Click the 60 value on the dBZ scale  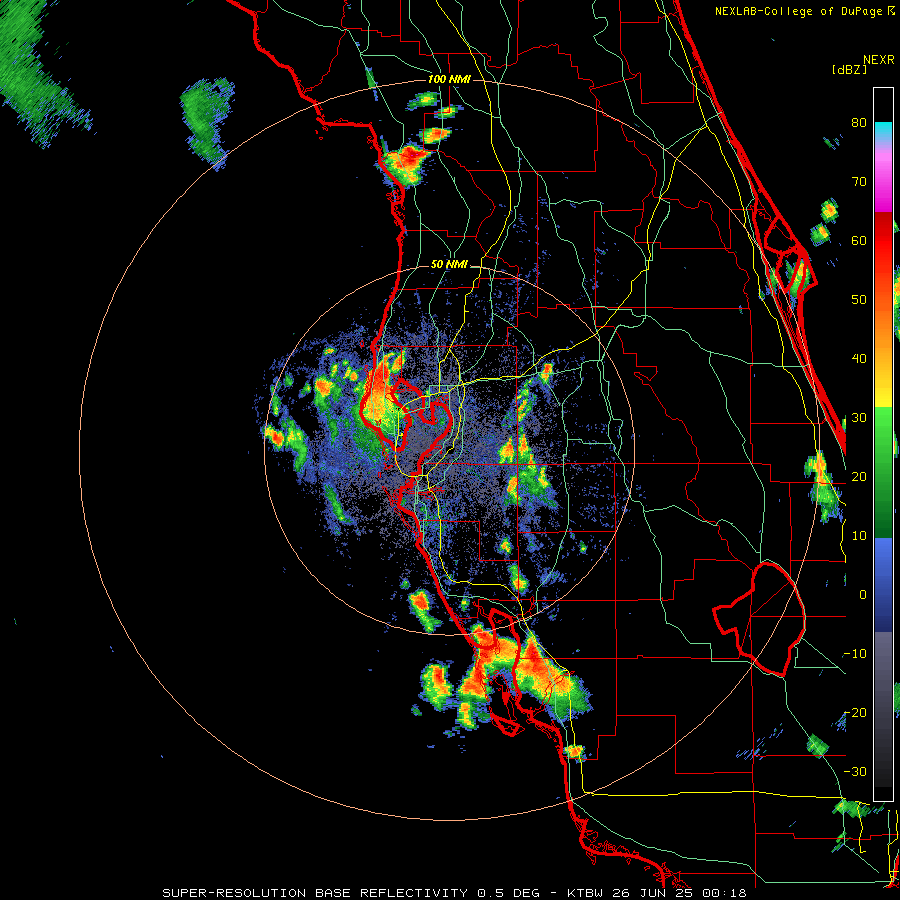(859, 240)
